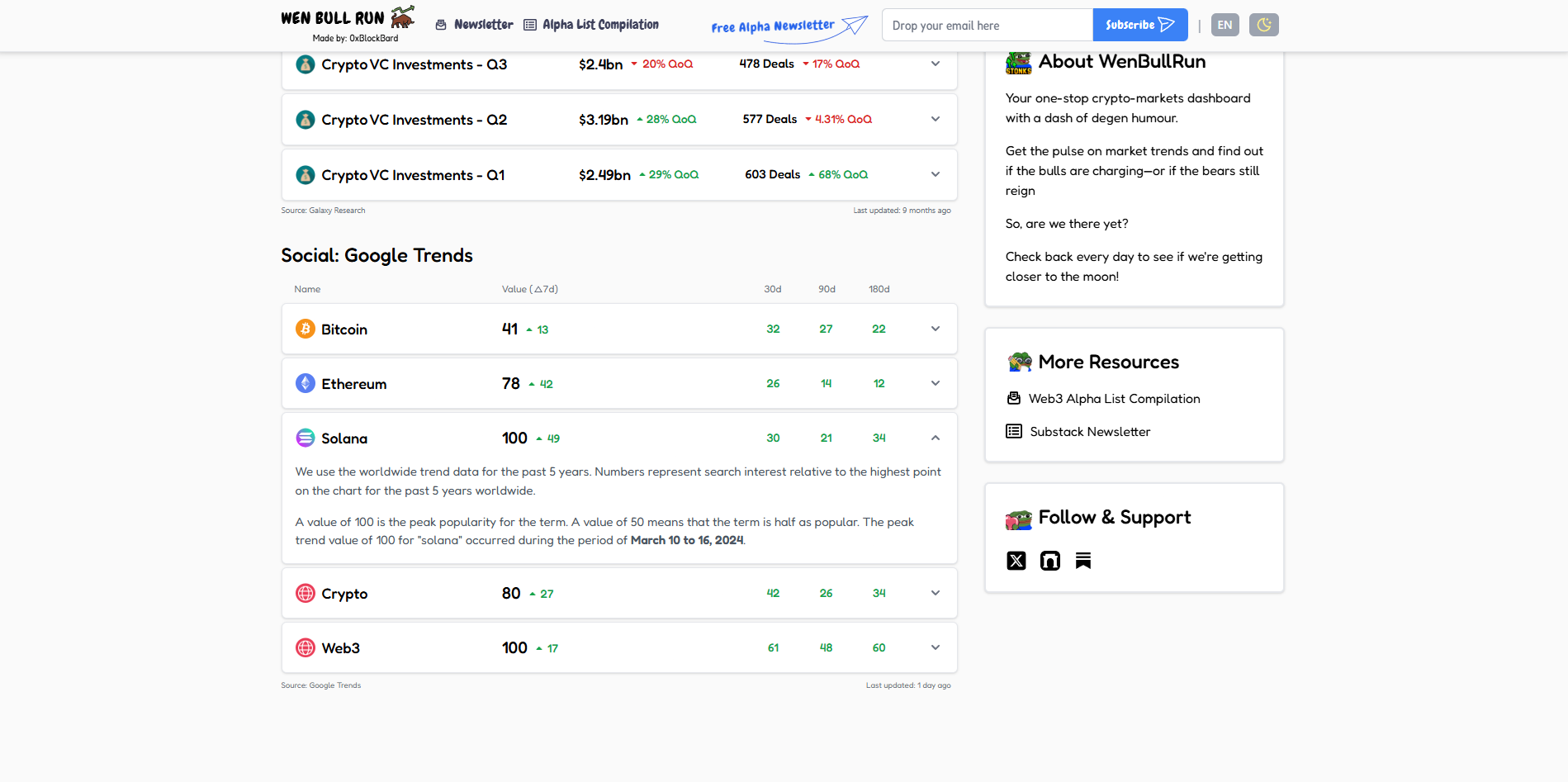Open the Substack Newsletter link
Screen dimensions: 1568x782
coord(1089,432)
